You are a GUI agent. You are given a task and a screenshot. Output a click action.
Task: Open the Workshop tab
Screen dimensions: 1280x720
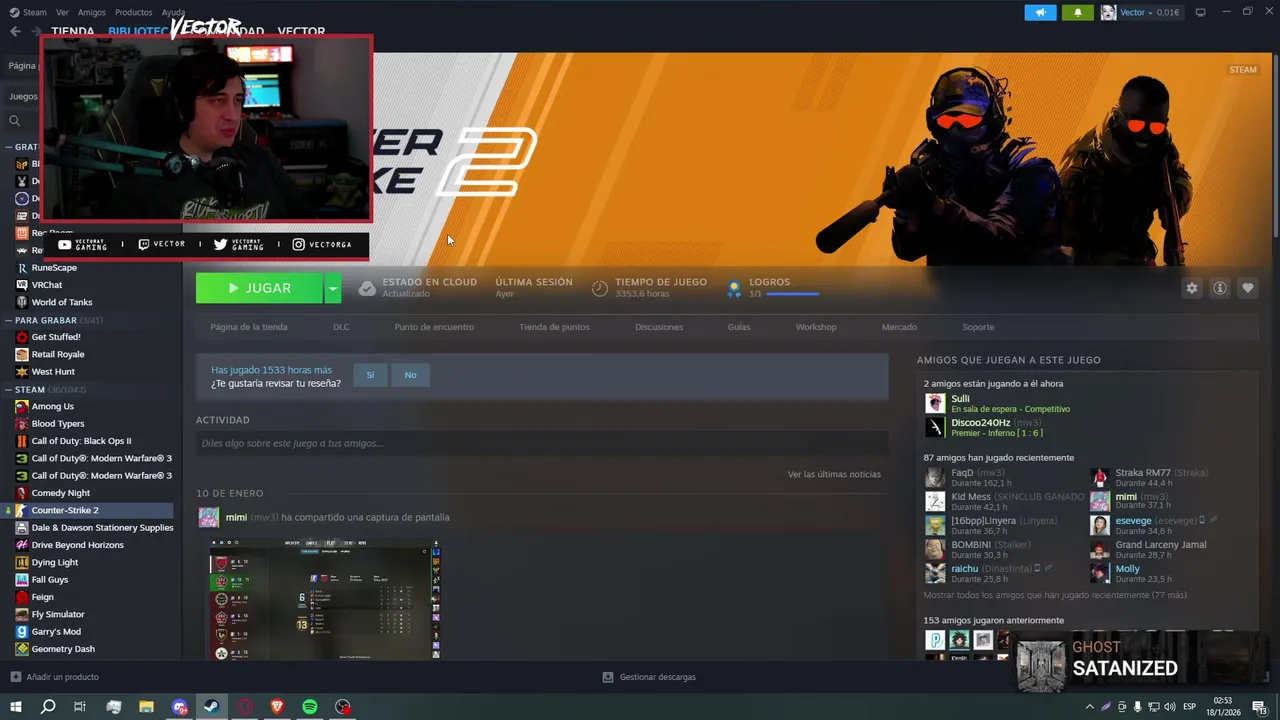pyautogui.click(x=816, y=327)
